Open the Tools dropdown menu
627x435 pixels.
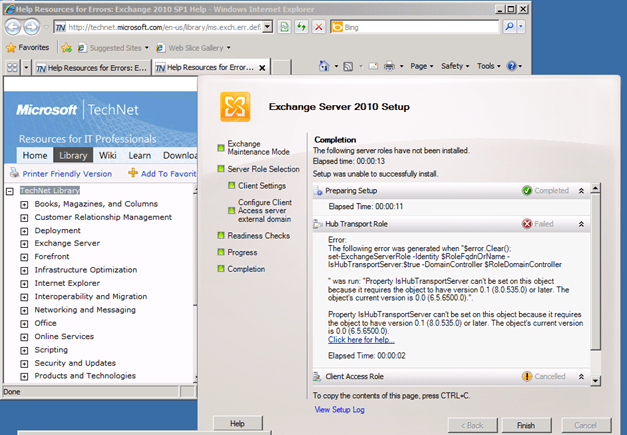pyautogui.click(x=489, y=66)
